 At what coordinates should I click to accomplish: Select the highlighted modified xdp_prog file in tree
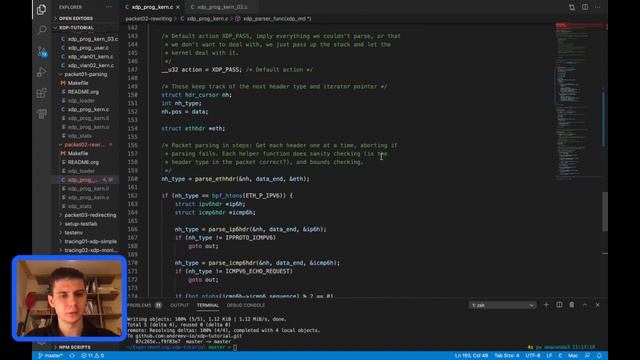point(86,180)
